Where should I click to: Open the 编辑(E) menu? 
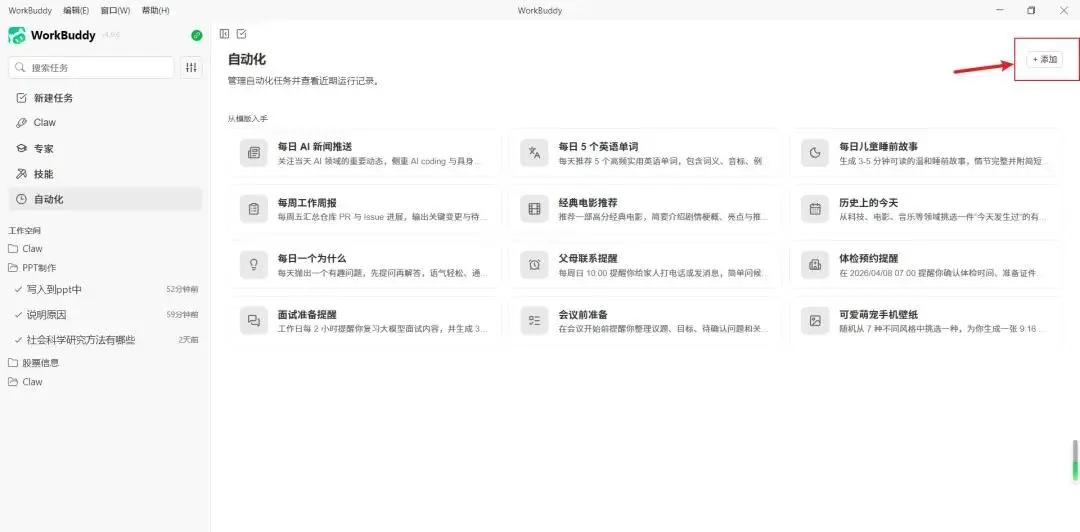pyautogui.click(x=76, y=10)
